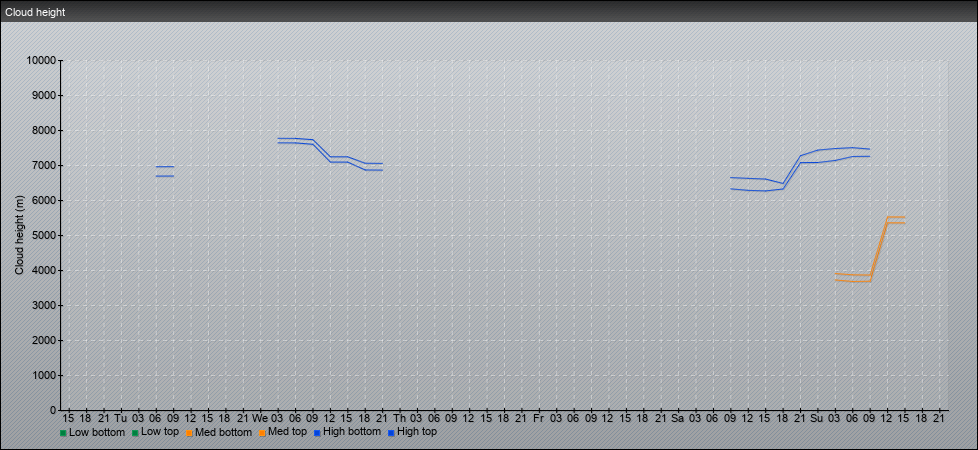Click the orange Med top legend swatch
Viewport: 978px width, 450px height.
click(262, 433)
